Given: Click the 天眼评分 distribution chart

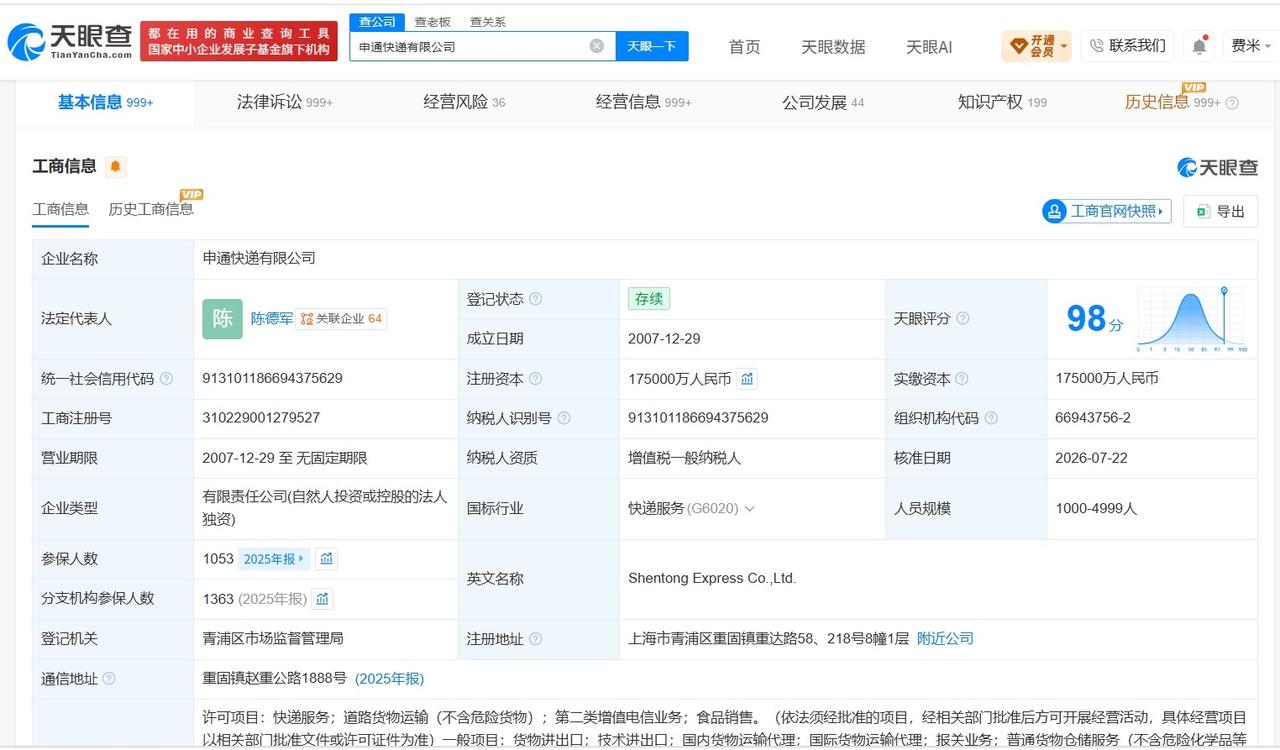Looking at the screenshot, I should click(1191, 319).
